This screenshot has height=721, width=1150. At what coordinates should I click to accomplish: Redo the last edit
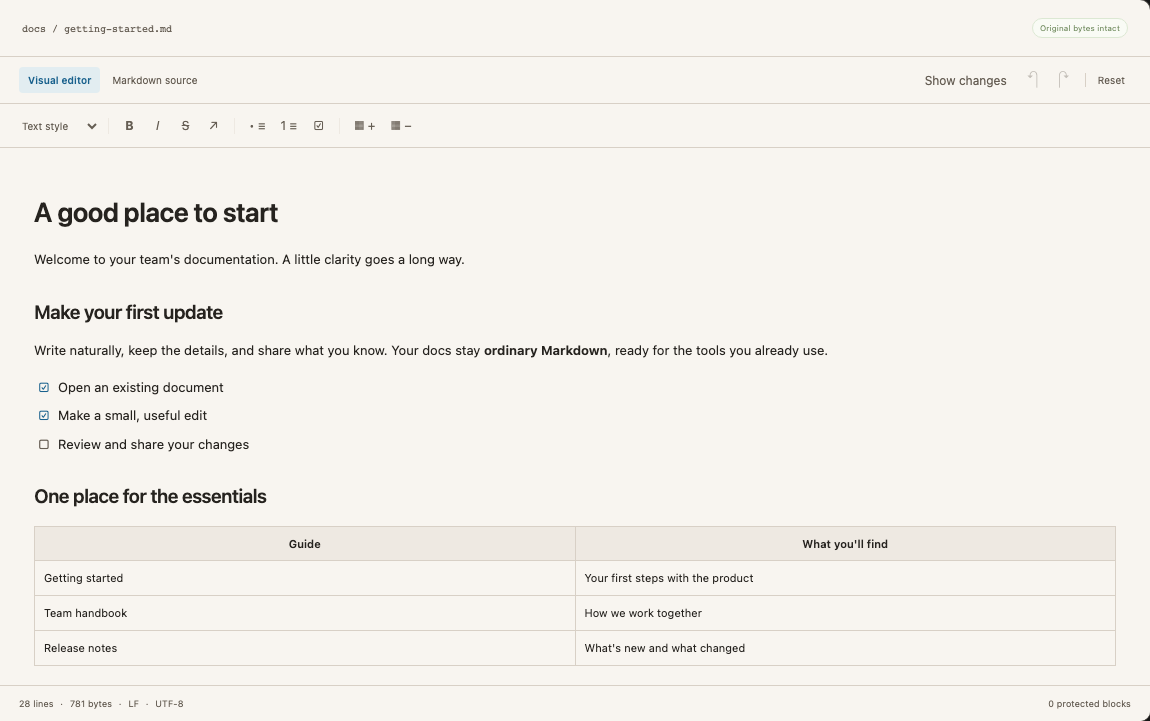click(x=1063, y=80)
